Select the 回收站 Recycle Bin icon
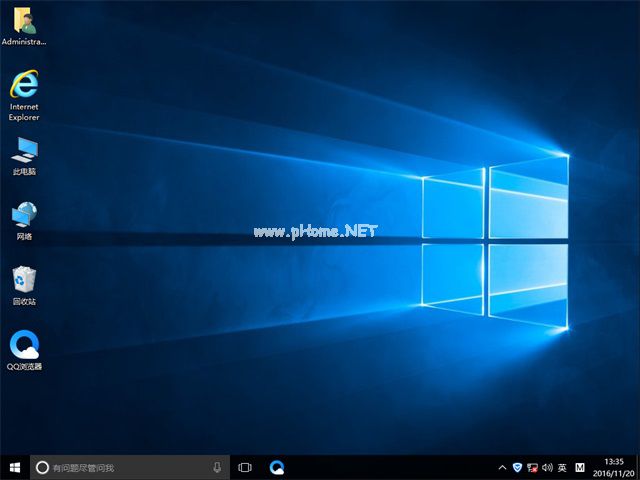This screenshot has height=480, width=640. [x=24, y=286]
